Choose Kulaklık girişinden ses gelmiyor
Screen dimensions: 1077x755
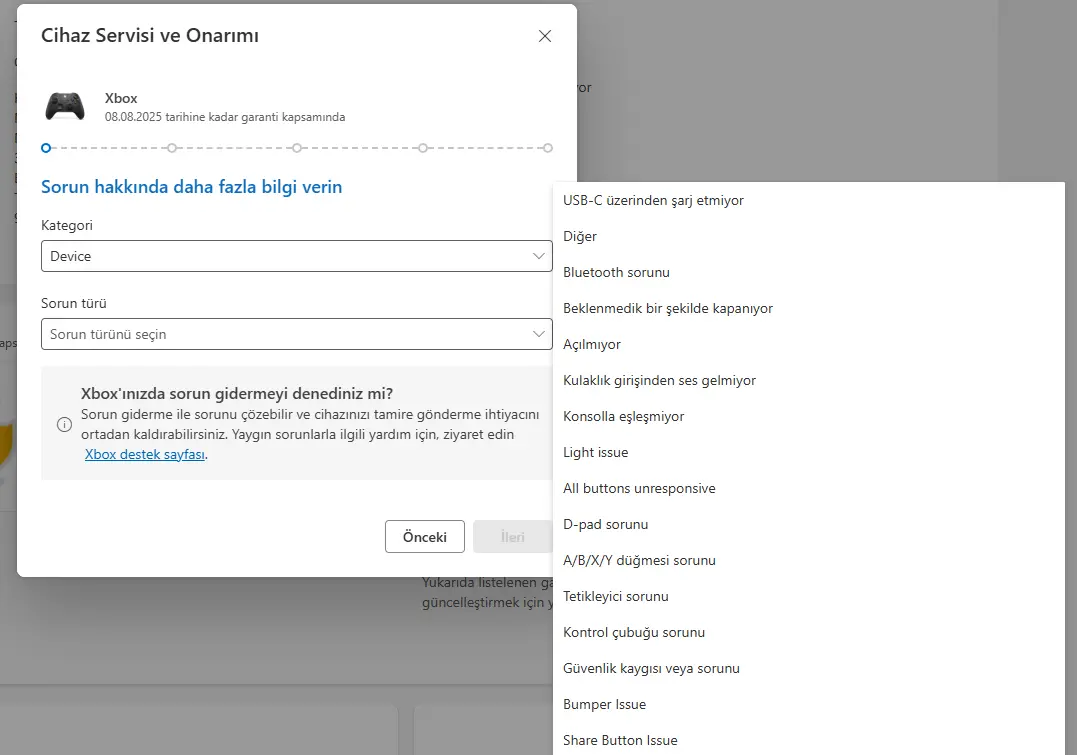coord(808,381)
